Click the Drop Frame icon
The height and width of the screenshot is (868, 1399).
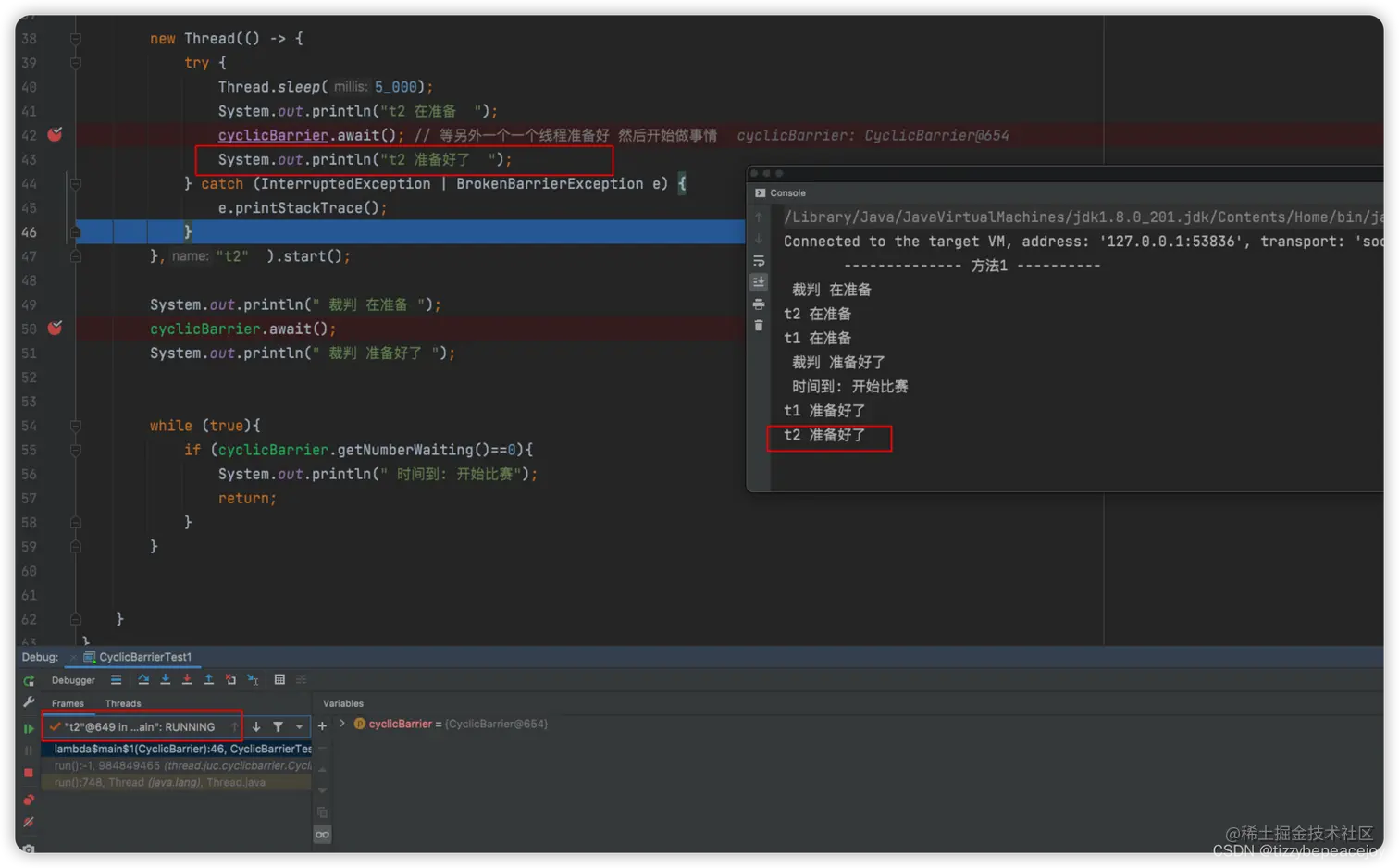(230, 680)
